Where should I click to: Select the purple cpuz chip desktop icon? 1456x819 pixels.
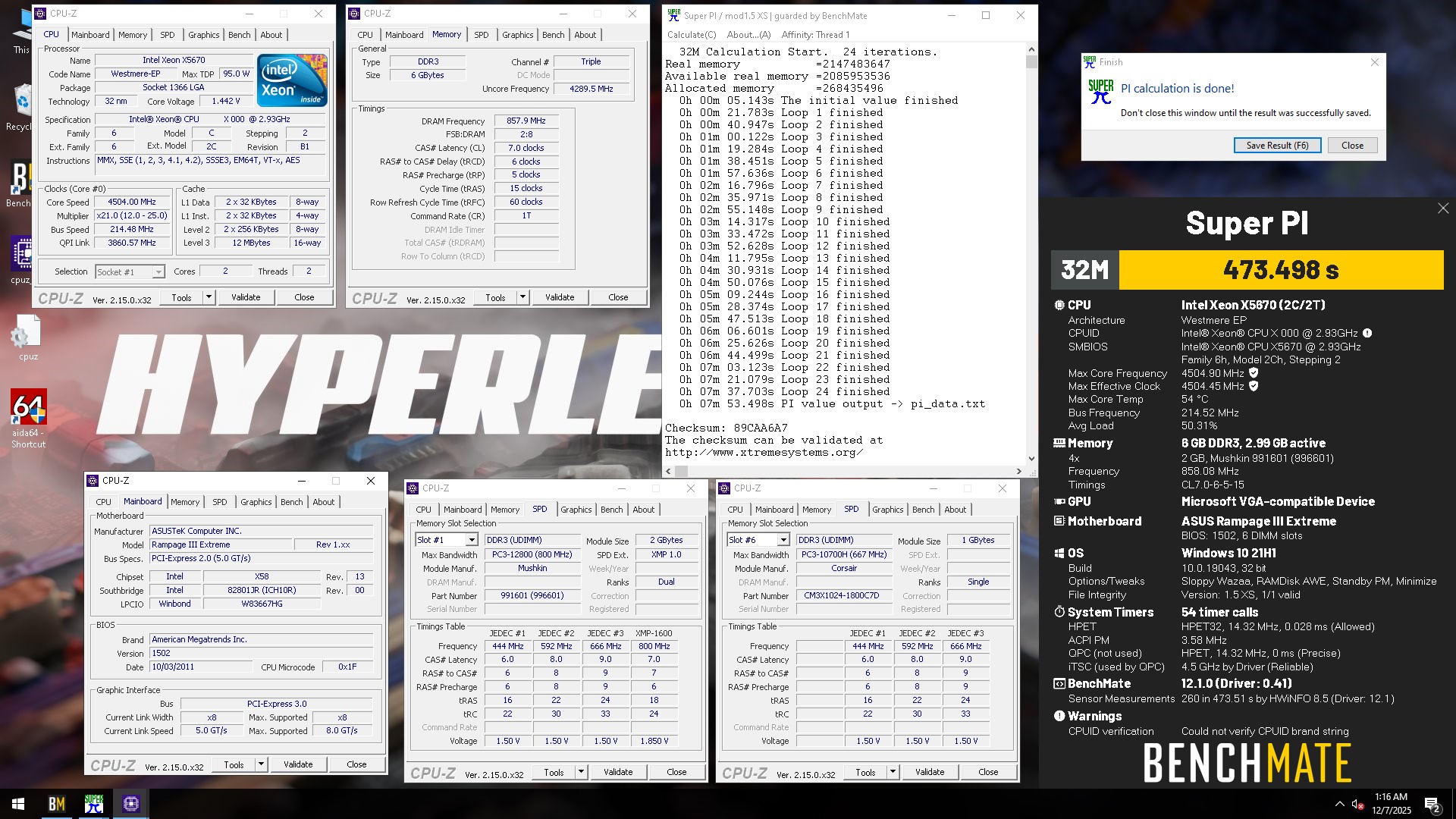[x=20, y=259]
